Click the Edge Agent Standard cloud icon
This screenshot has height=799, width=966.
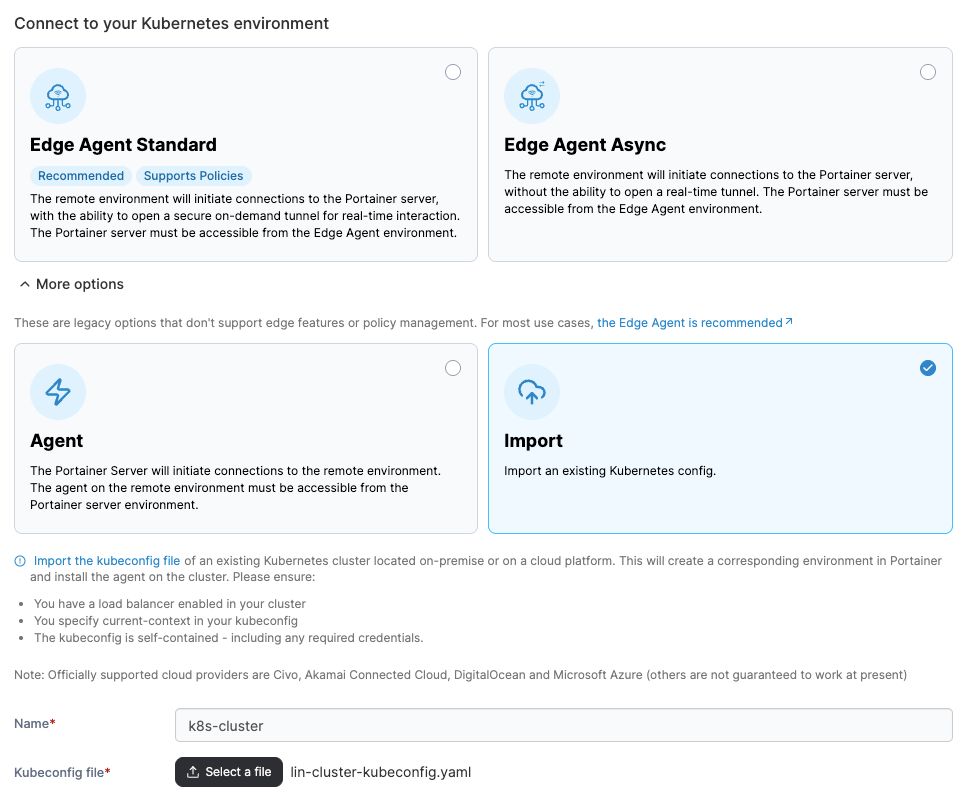(x=58, y=96)
